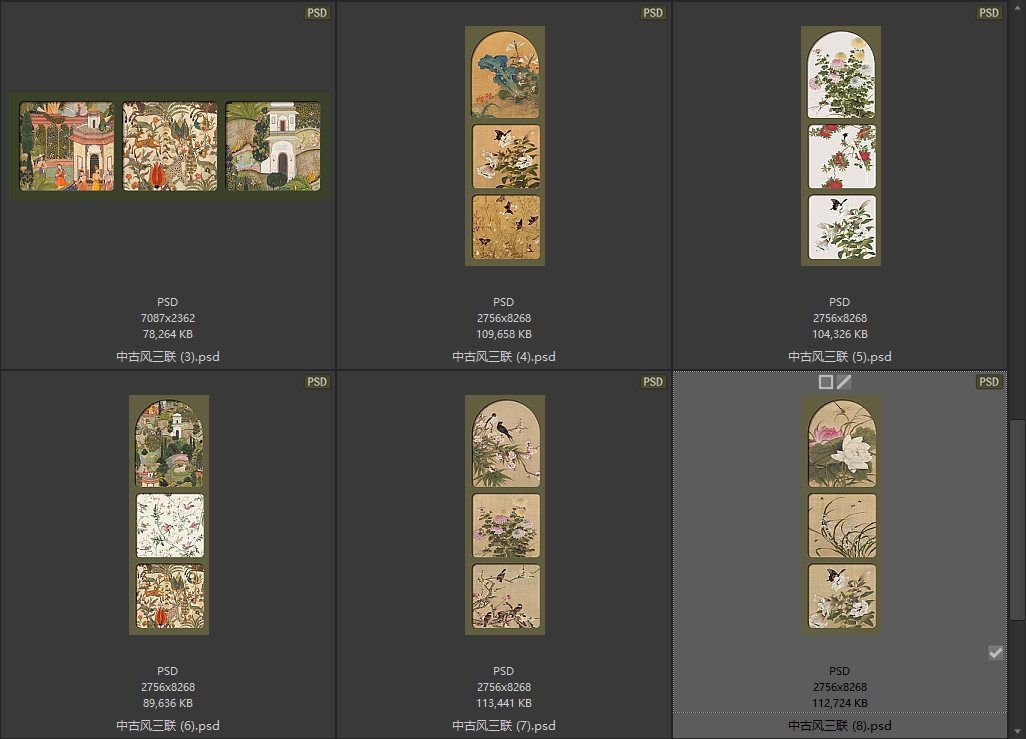
Task: Click the filename 中古风三联 (8).psd
Action: (840, 726)
